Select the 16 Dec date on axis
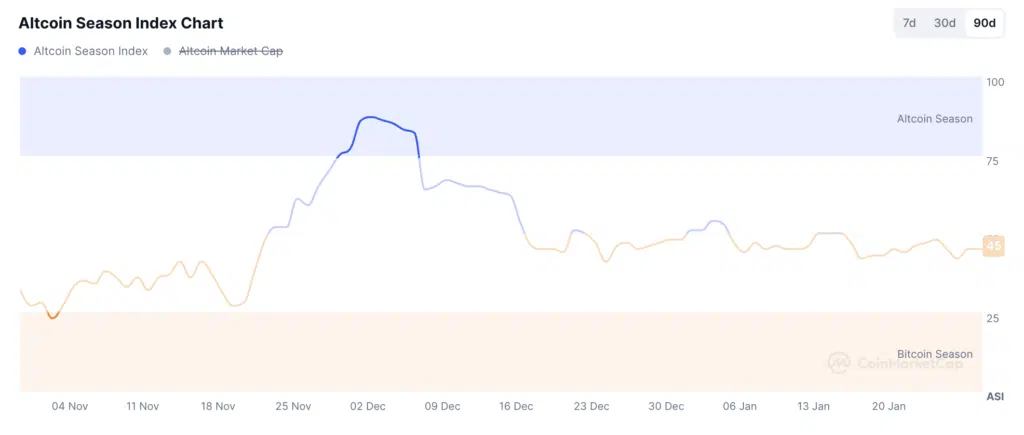 click(516, 407)
